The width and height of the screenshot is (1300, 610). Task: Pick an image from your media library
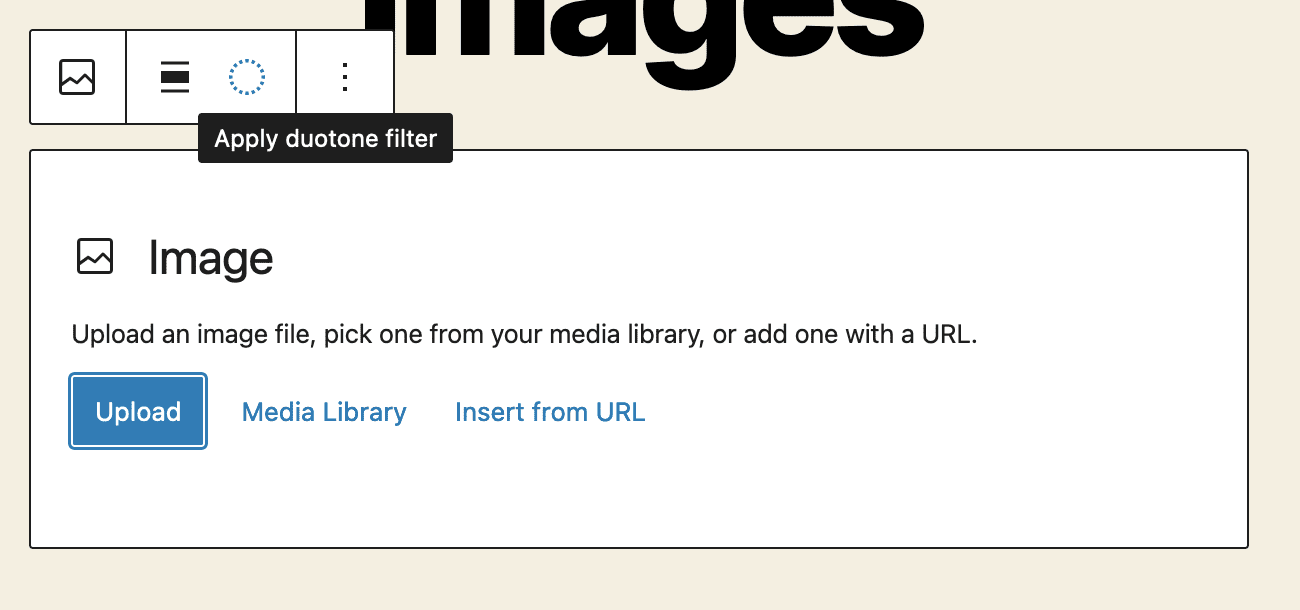click(324, 412)
